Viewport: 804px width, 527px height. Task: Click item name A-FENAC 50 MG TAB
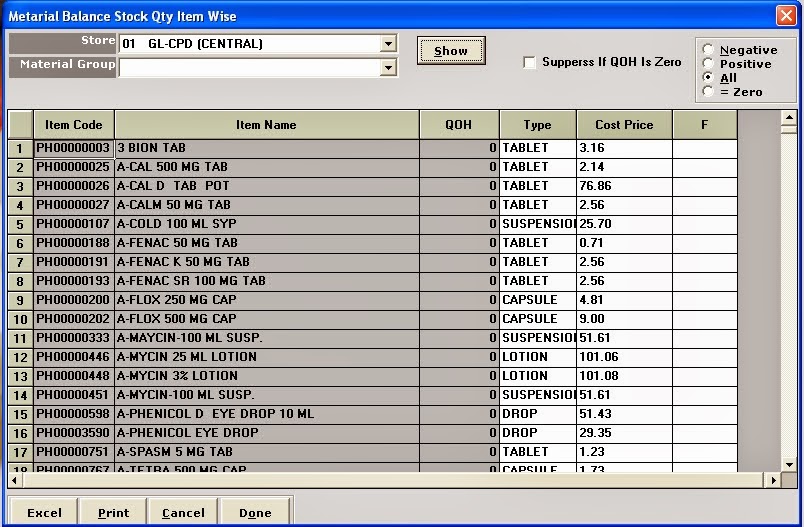(267, 243)
